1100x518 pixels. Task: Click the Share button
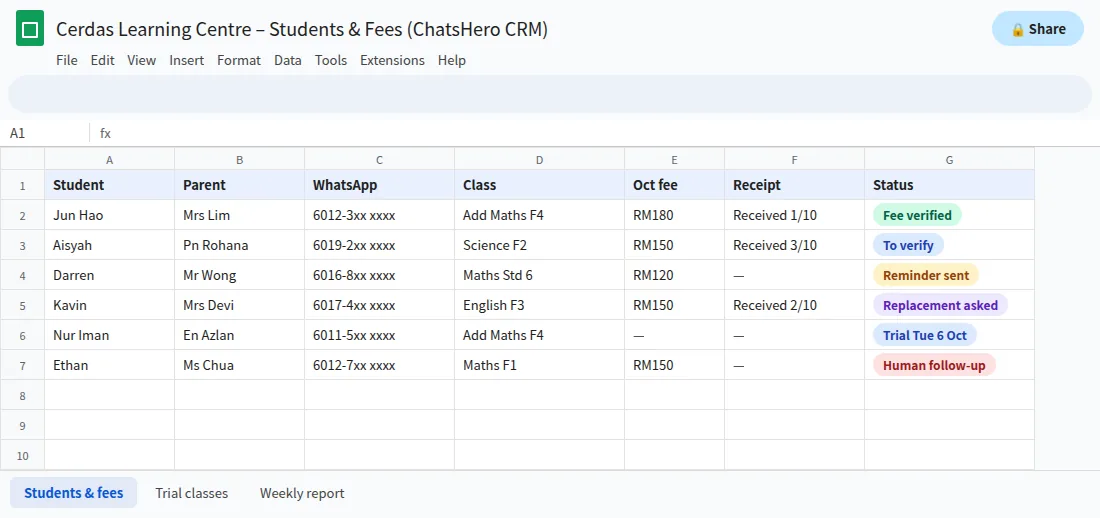(x=1038, y=29)
